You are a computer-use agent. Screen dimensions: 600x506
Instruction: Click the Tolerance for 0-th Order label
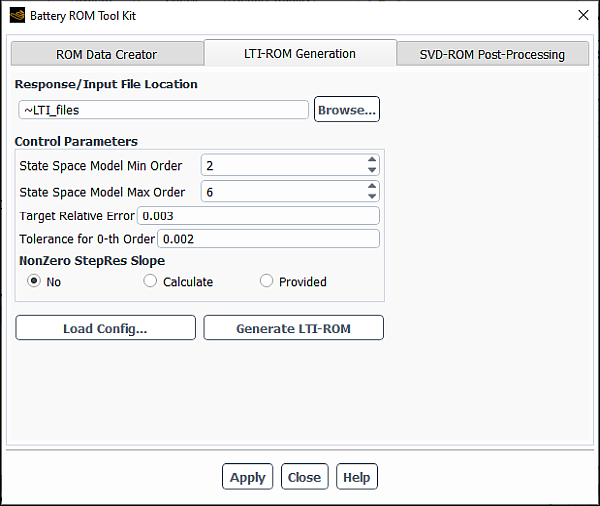tap(87, 239)
